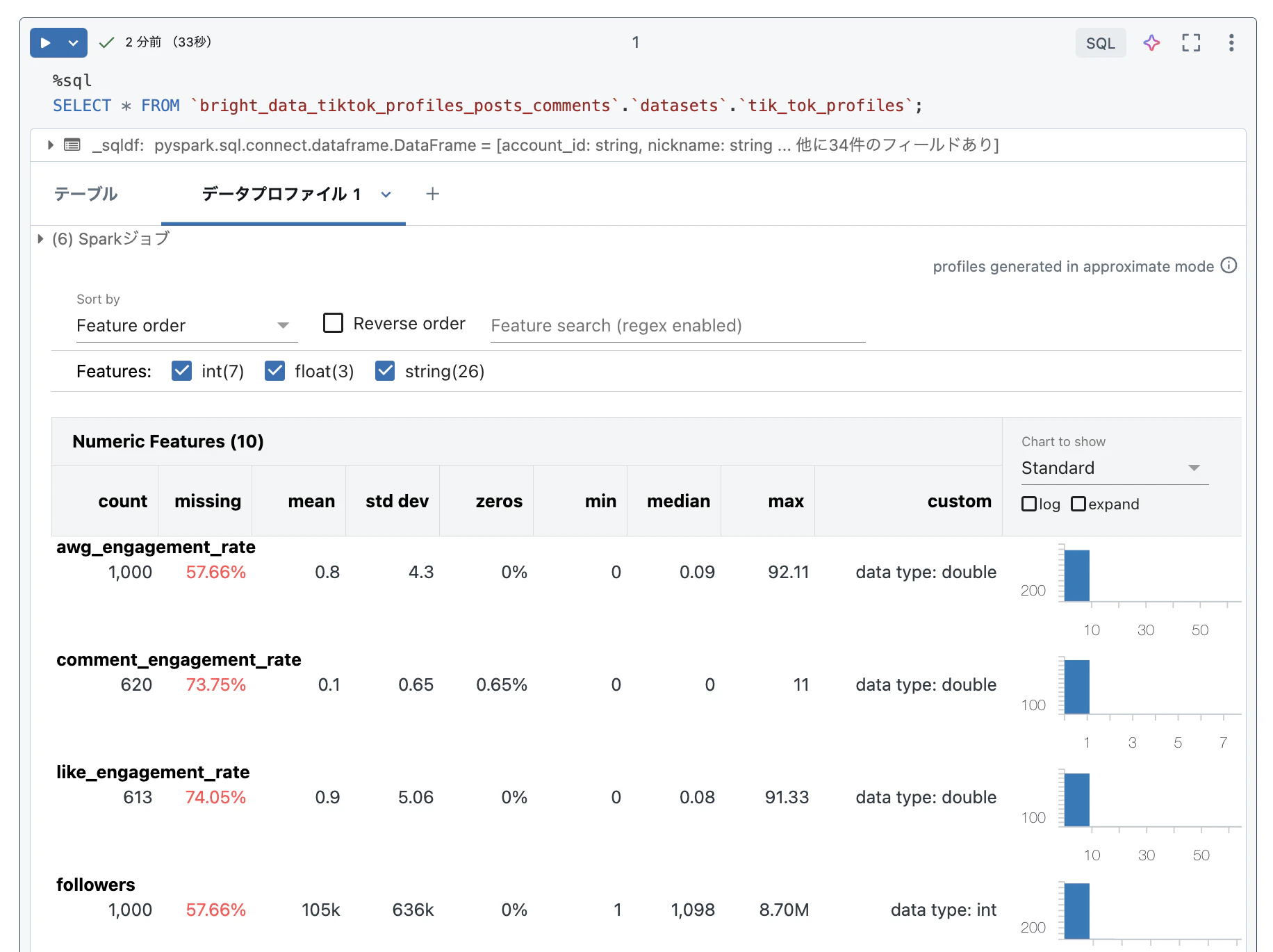
Task: Click the max value 91.33
Action: coord(787,798)
